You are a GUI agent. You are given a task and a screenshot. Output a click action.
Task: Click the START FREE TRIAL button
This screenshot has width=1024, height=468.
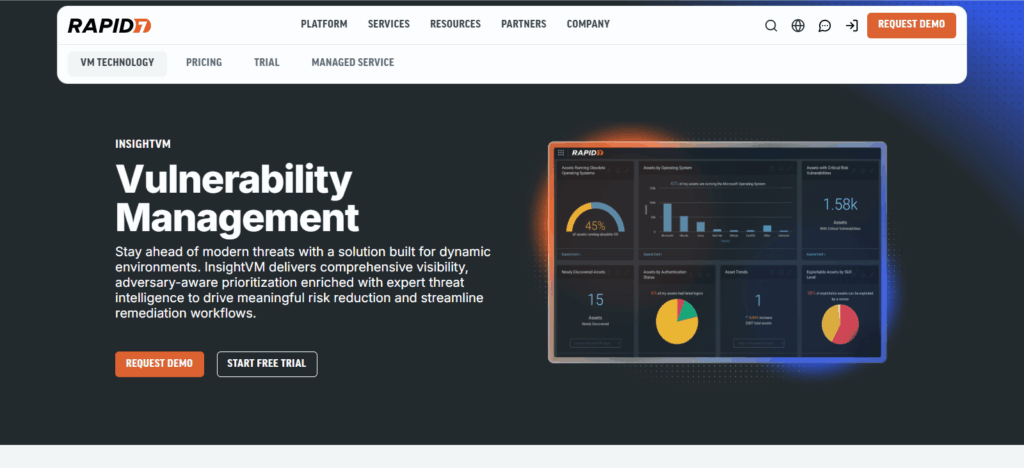(267, 364)
